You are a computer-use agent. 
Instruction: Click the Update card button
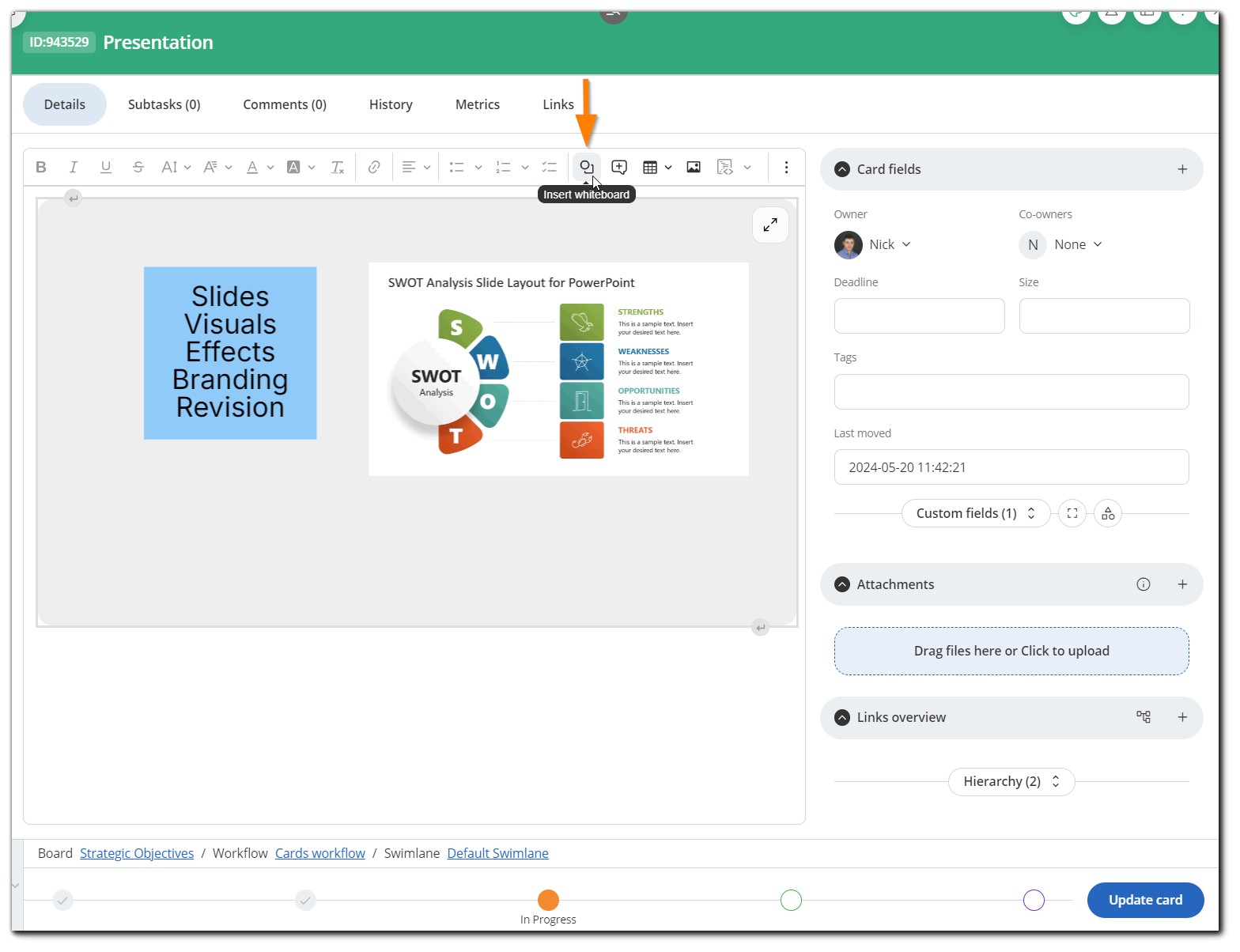(1145, 900)
